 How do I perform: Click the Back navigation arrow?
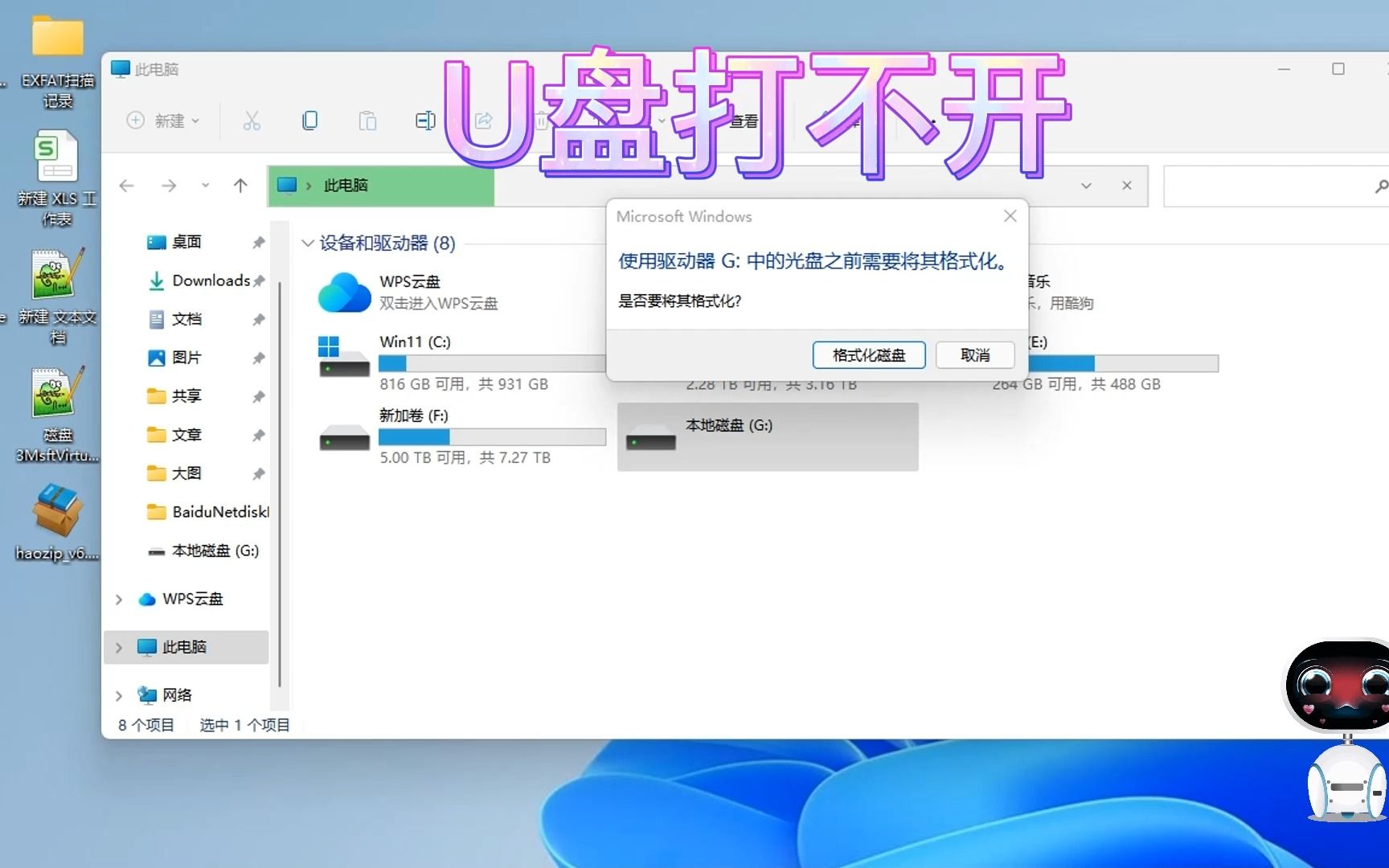coord(126,186)
